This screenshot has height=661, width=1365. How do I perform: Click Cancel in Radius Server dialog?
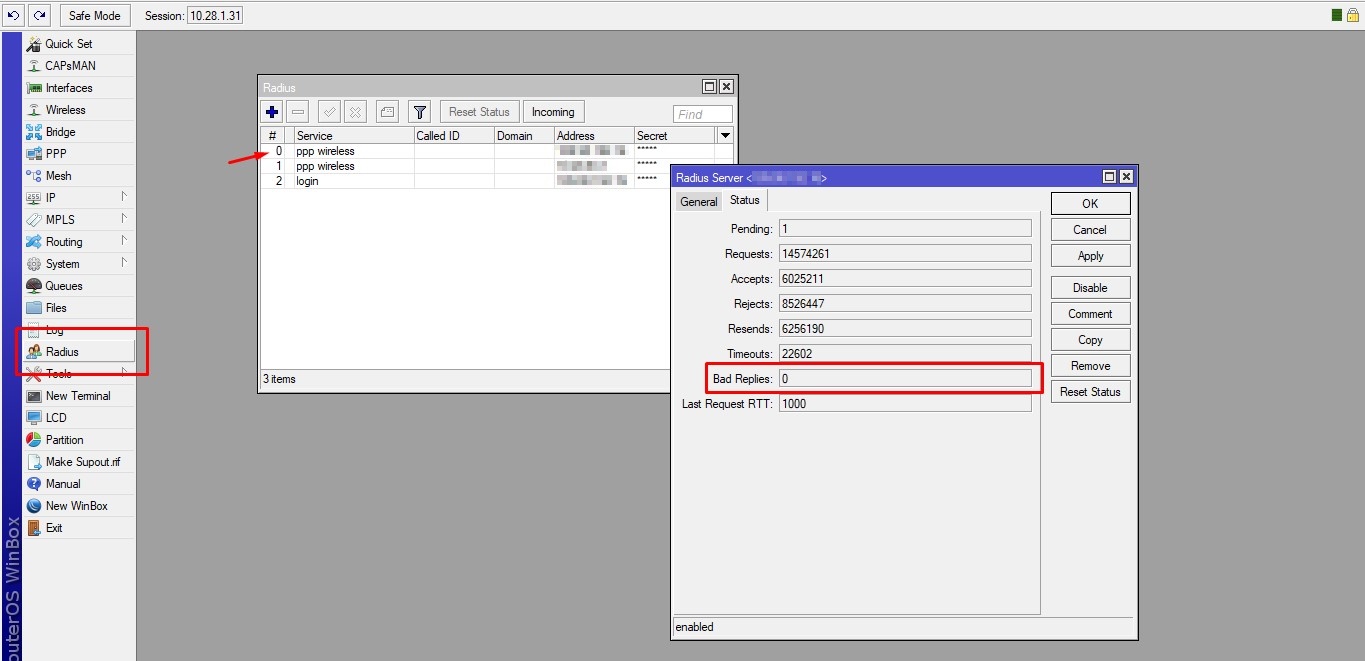[1090, 229]
